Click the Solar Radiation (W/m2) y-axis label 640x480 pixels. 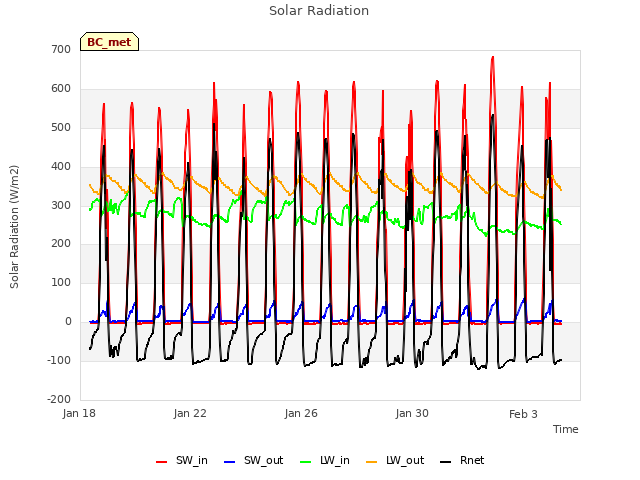click(x=14, y=227)
